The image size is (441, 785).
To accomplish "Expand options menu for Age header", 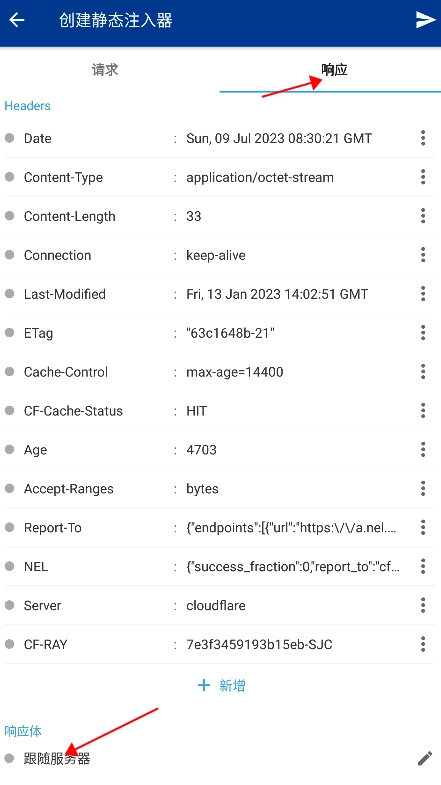I will click(423, 450).
